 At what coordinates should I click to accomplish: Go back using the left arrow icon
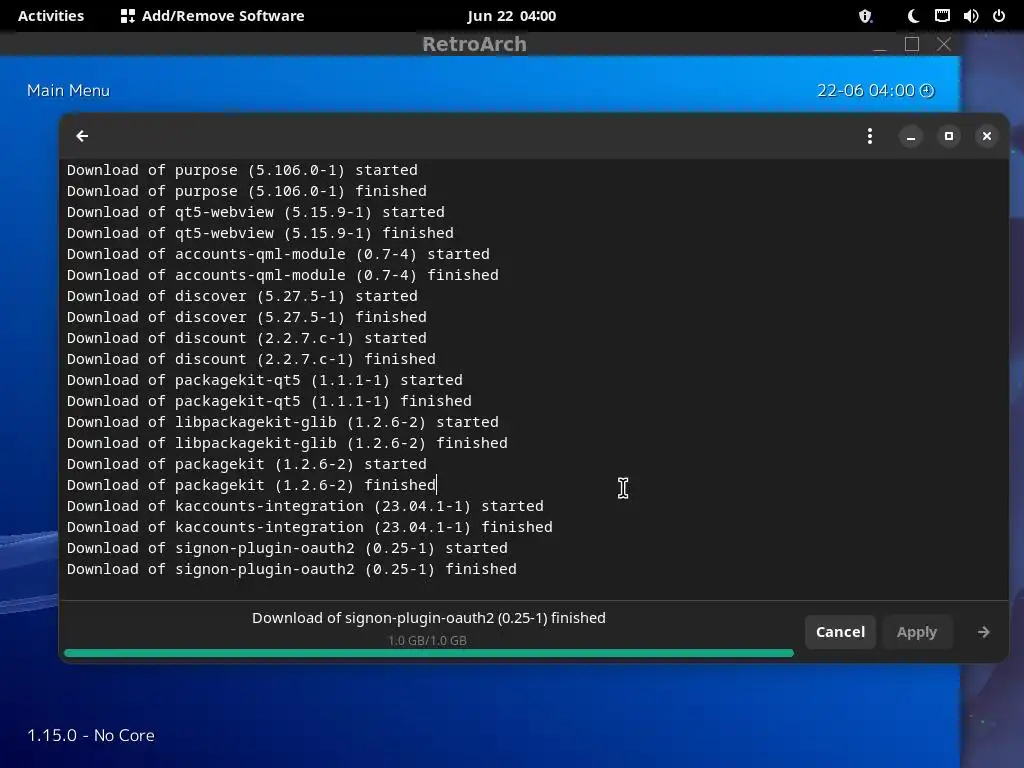tap(82, 136)
